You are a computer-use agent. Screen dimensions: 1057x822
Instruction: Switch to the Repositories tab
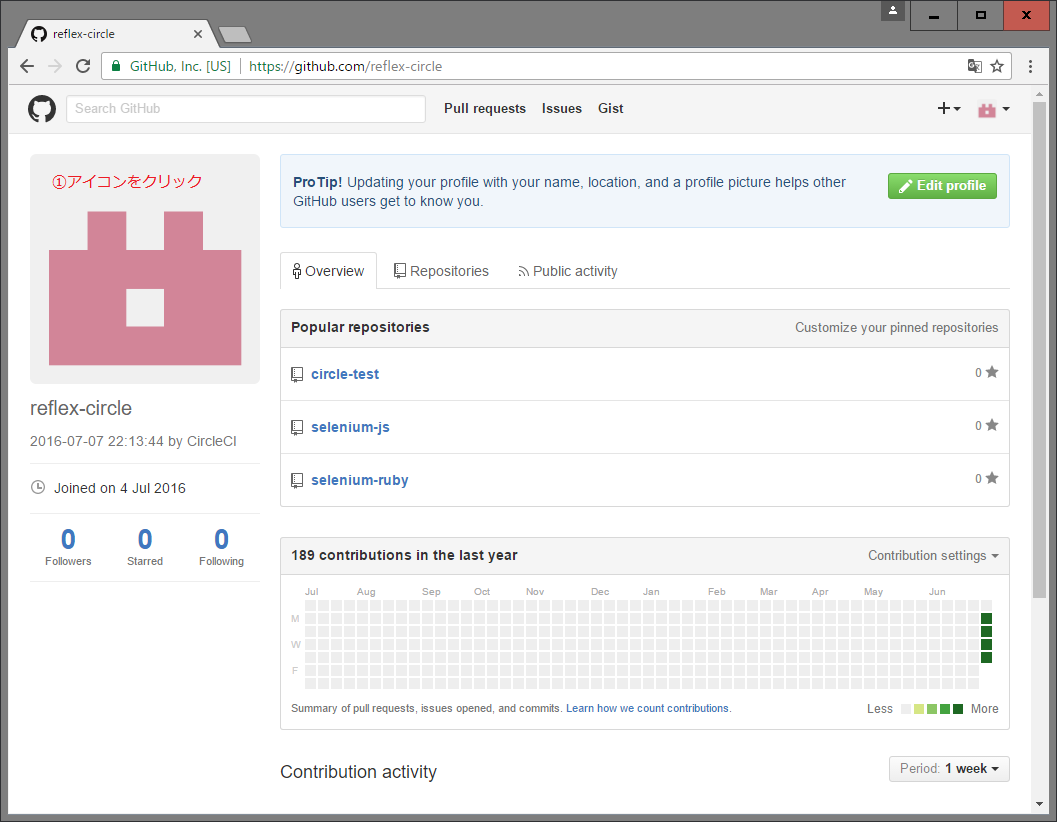[x=442, y=271]
